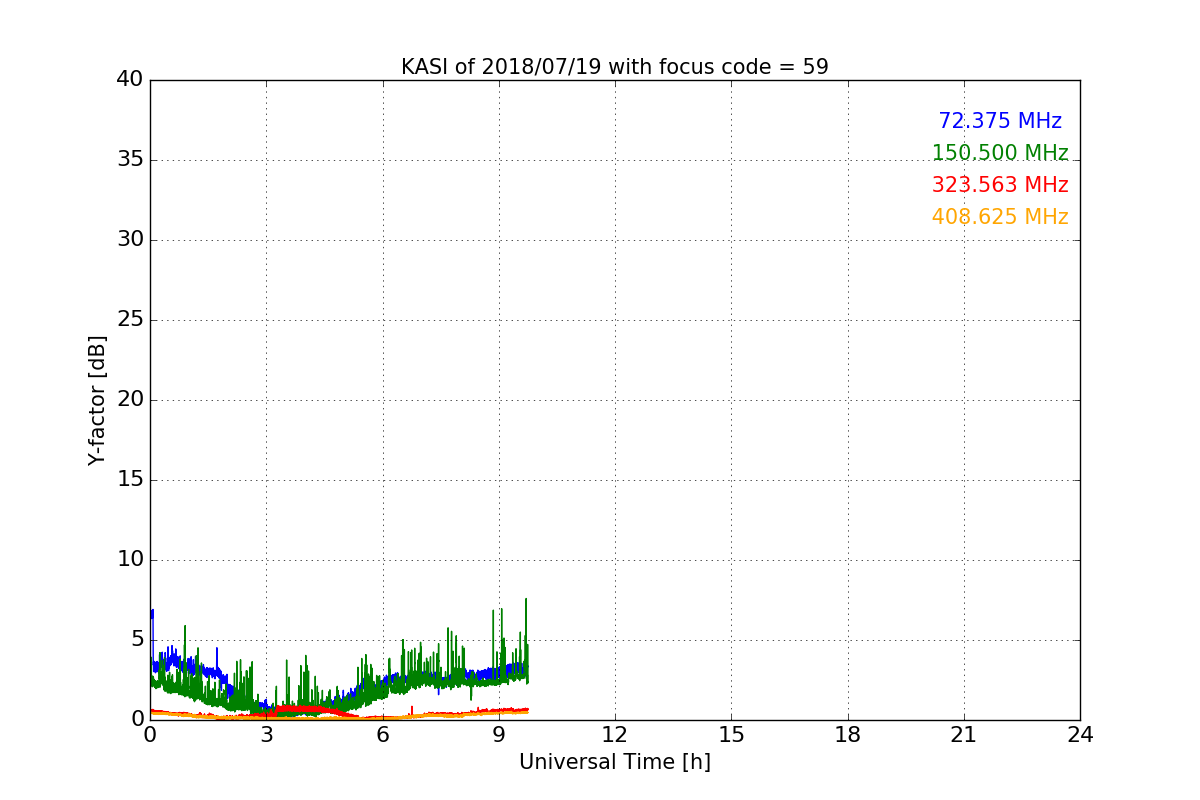
Task: Click the x-axis tick label 18
Action: pos(848,735)
